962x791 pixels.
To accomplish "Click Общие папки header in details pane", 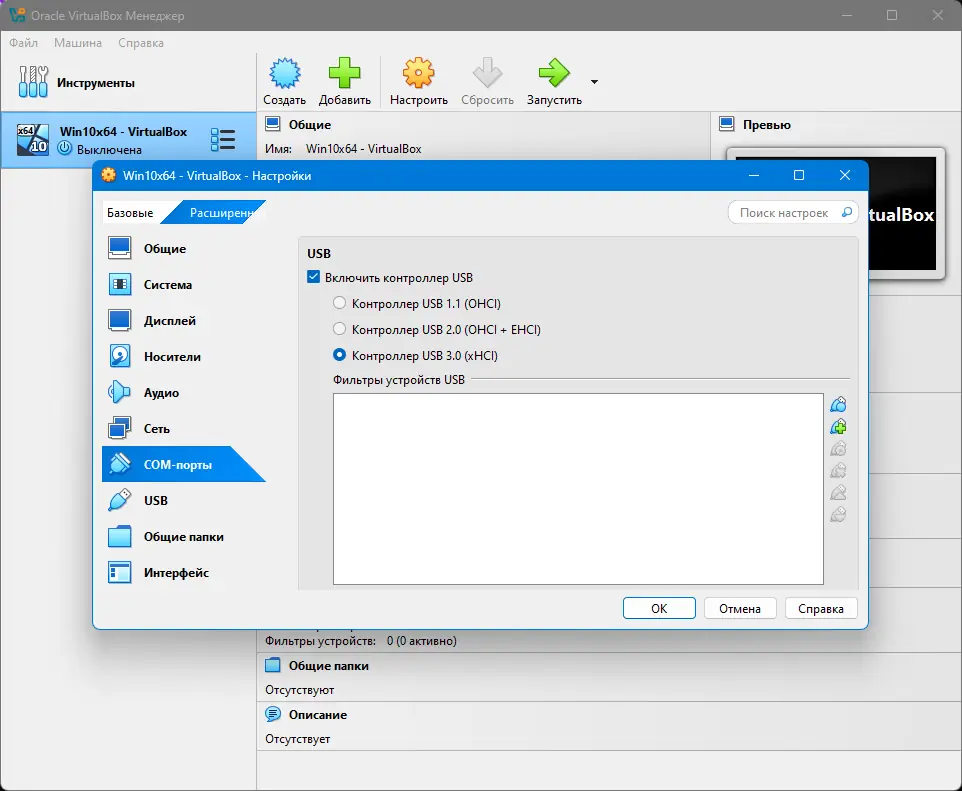I will (329, 666).
